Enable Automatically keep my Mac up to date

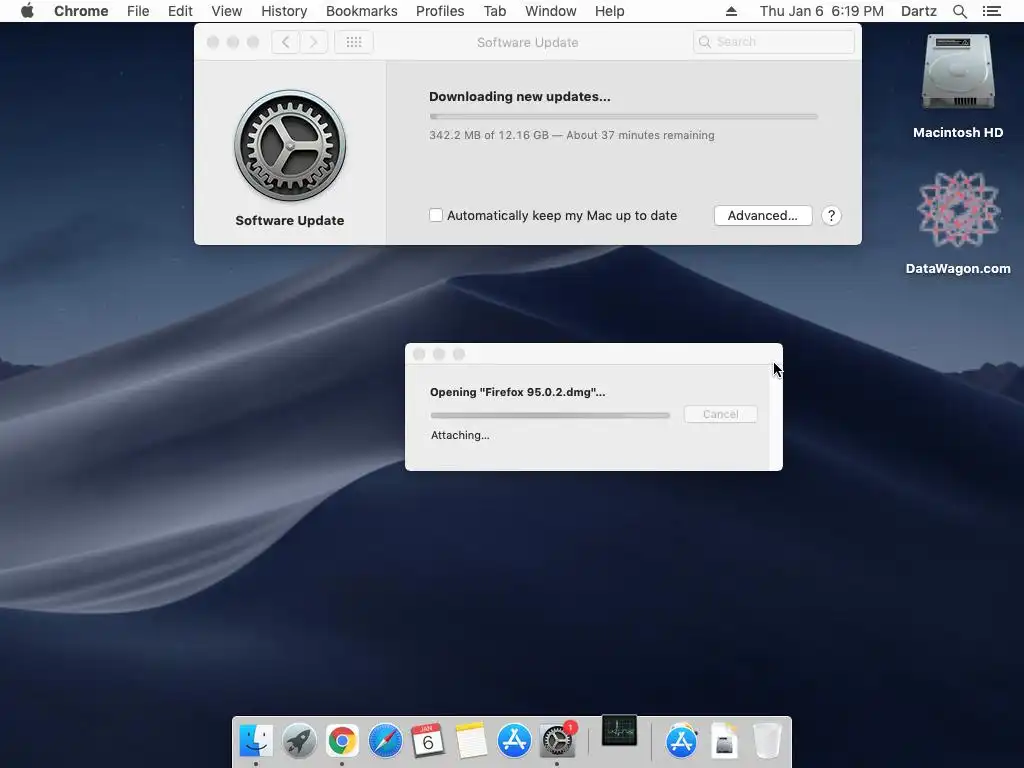[x=436, y=215]
